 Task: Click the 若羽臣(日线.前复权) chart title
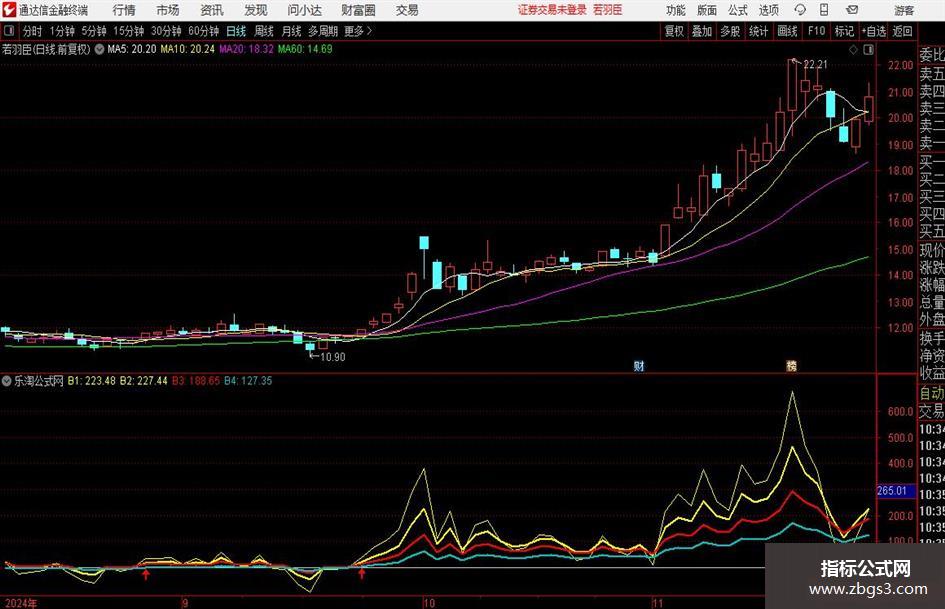tap(46, 49)
